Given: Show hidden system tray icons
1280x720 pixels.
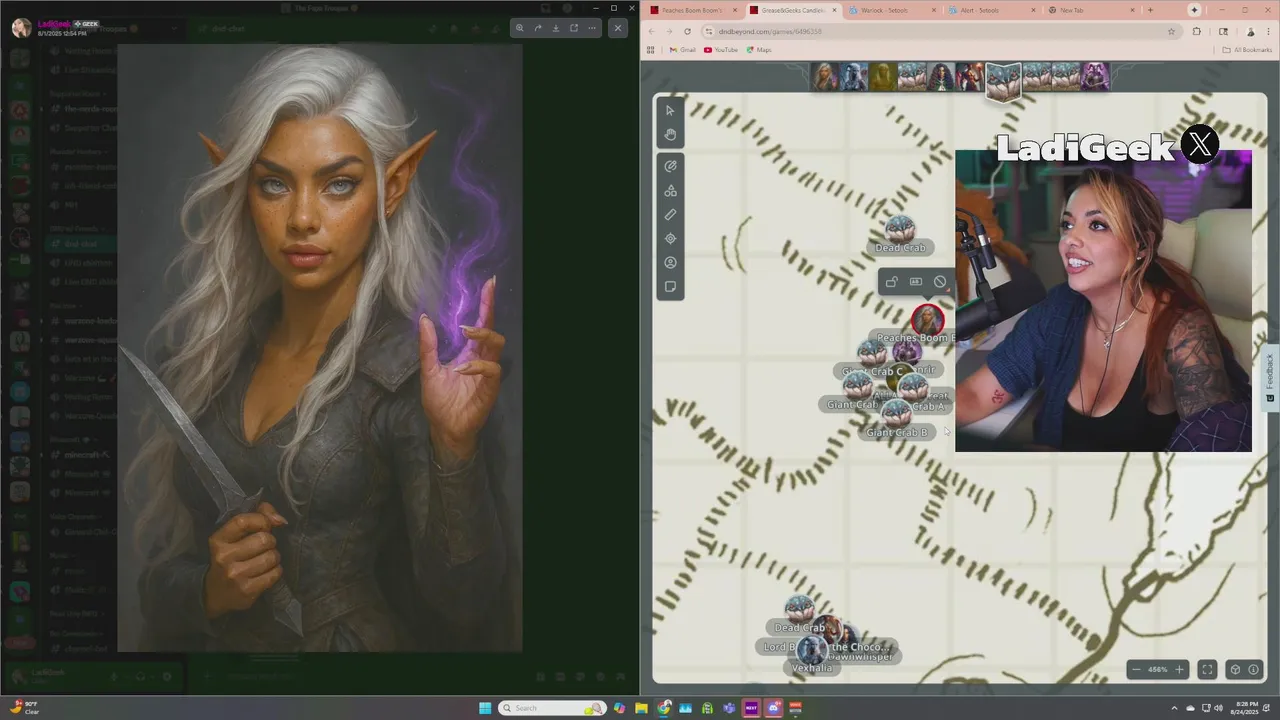Looking at the screenshot, I should [x=1175, y=708].
